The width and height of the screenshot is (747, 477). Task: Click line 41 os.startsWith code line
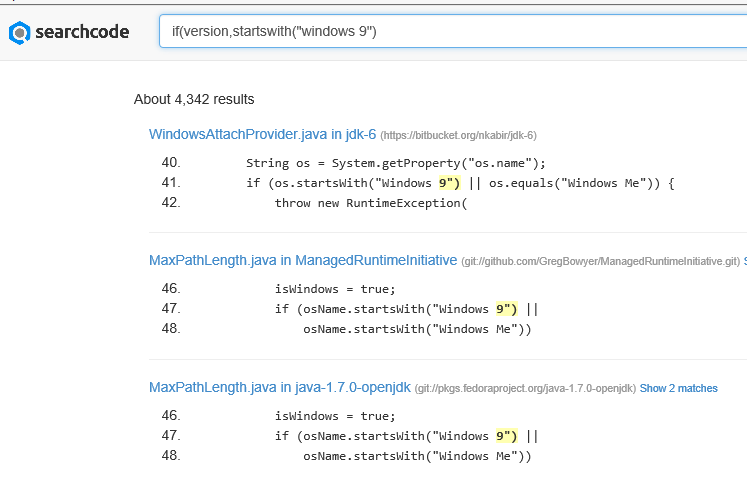pos(460,183)
